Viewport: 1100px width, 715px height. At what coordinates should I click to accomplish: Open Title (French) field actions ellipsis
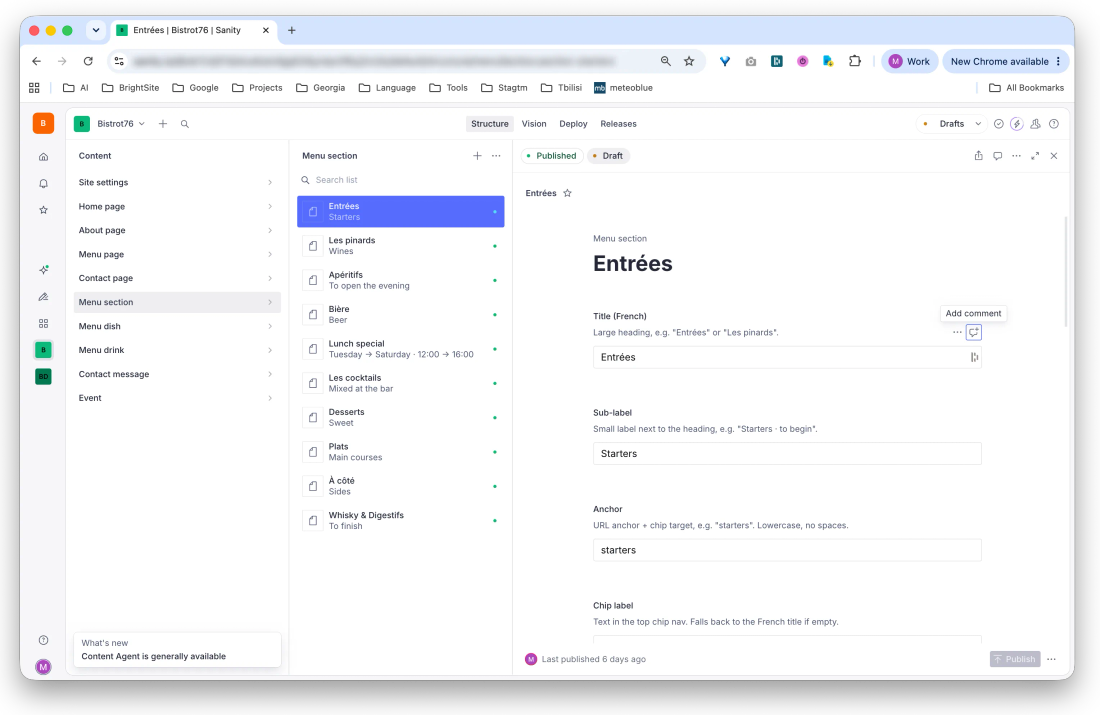click(957, 333)
